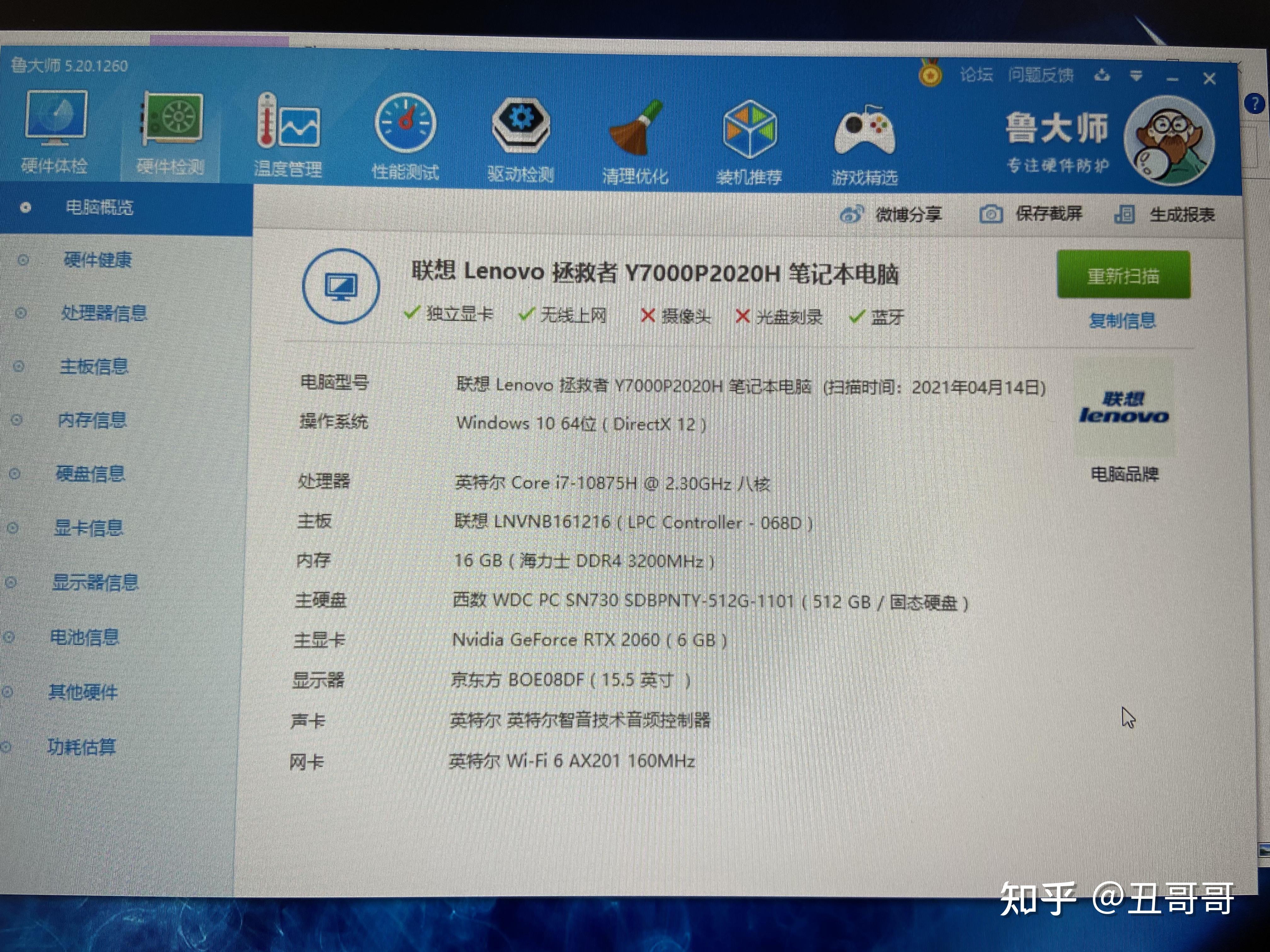Screen dimensions: 1270x952
Task: Select 显示器信息 in sidebar
Action: pyautogui.click(x=95, y=582)
